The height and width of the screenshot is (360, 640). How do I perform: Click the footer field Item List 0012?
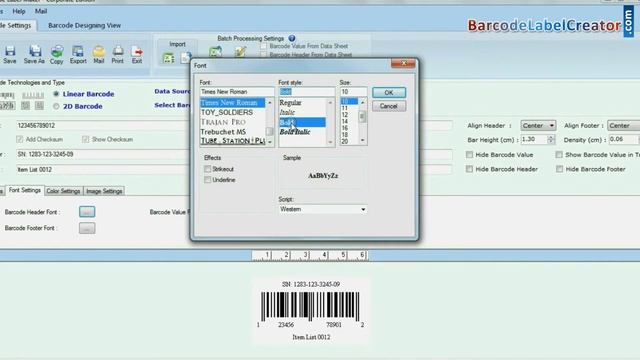[x=103, y=169]
